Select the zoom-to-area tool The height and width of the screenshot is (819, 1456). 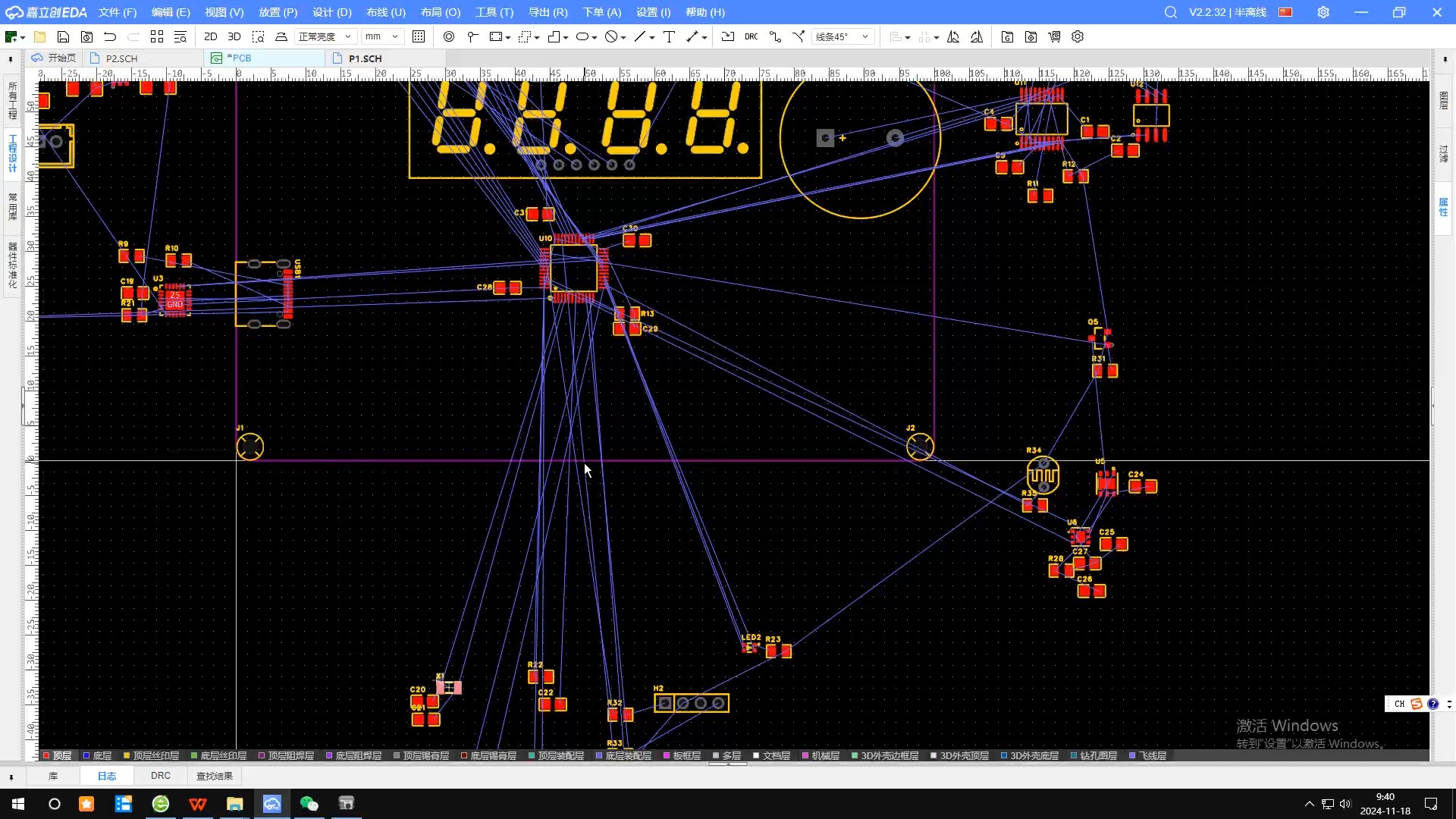(258, 36)
